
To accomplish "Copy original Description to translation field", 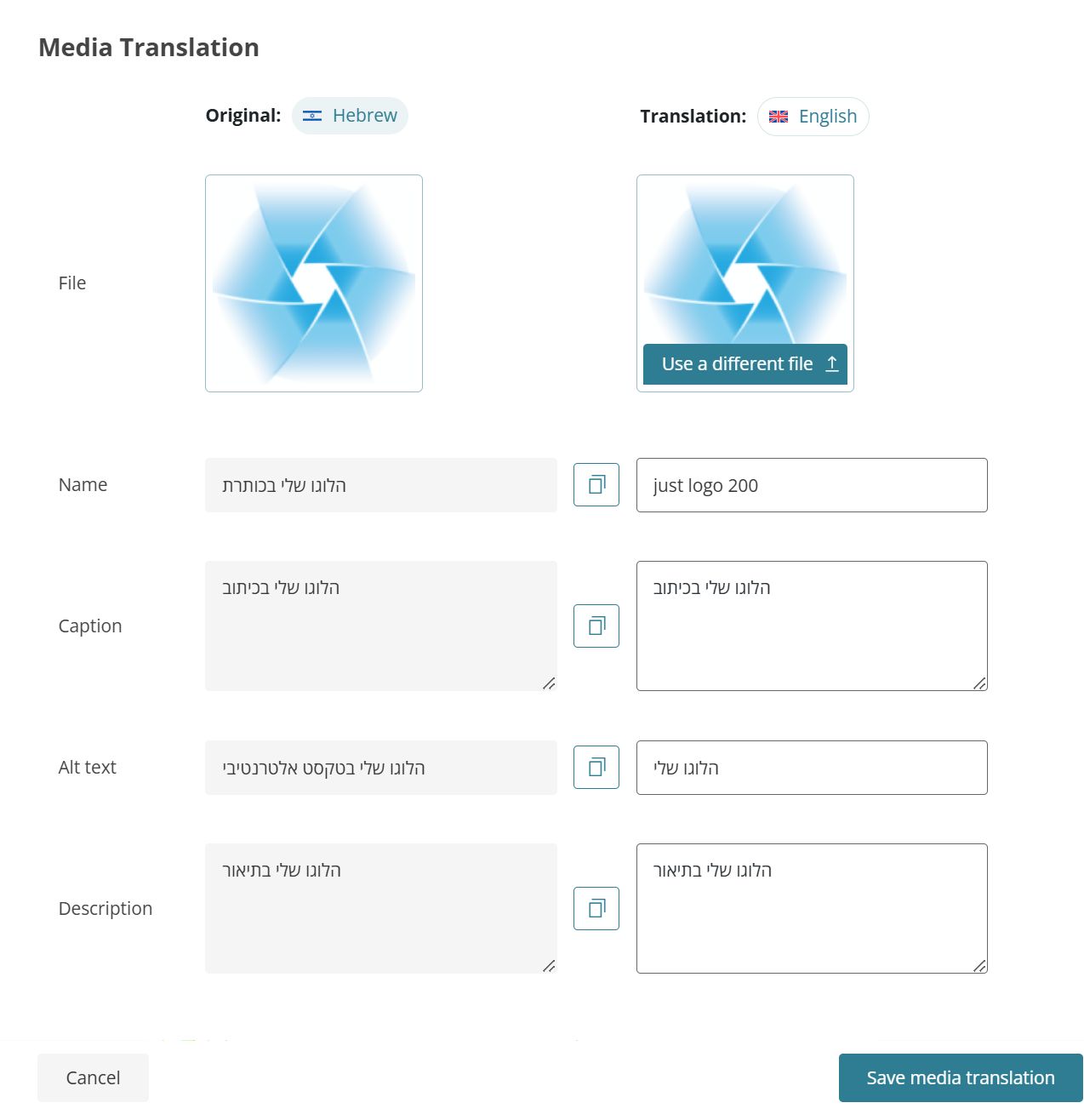I will 596,909.
